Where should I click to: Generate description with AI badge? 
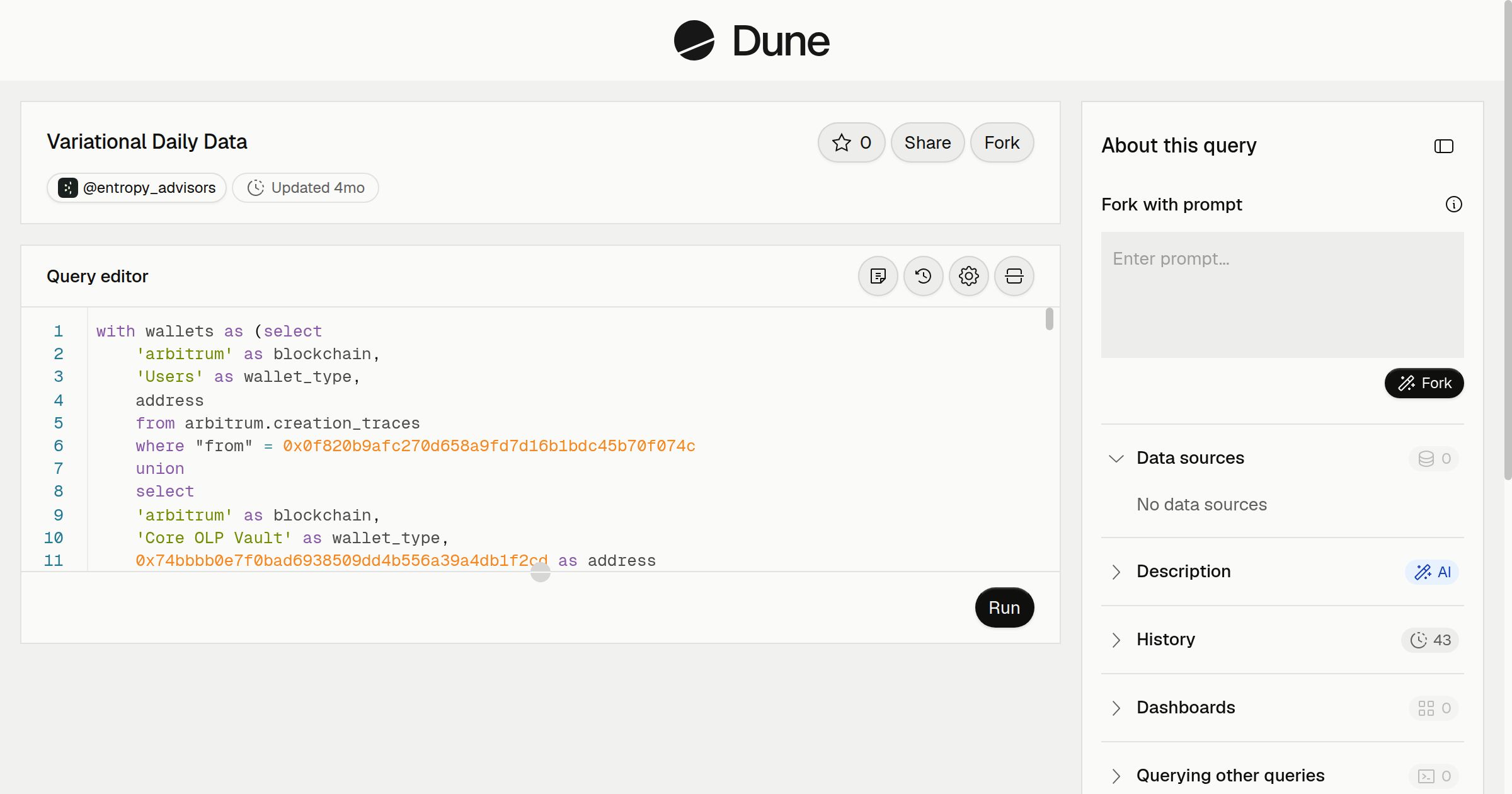pyautogui.click(x=1432, y=572)
